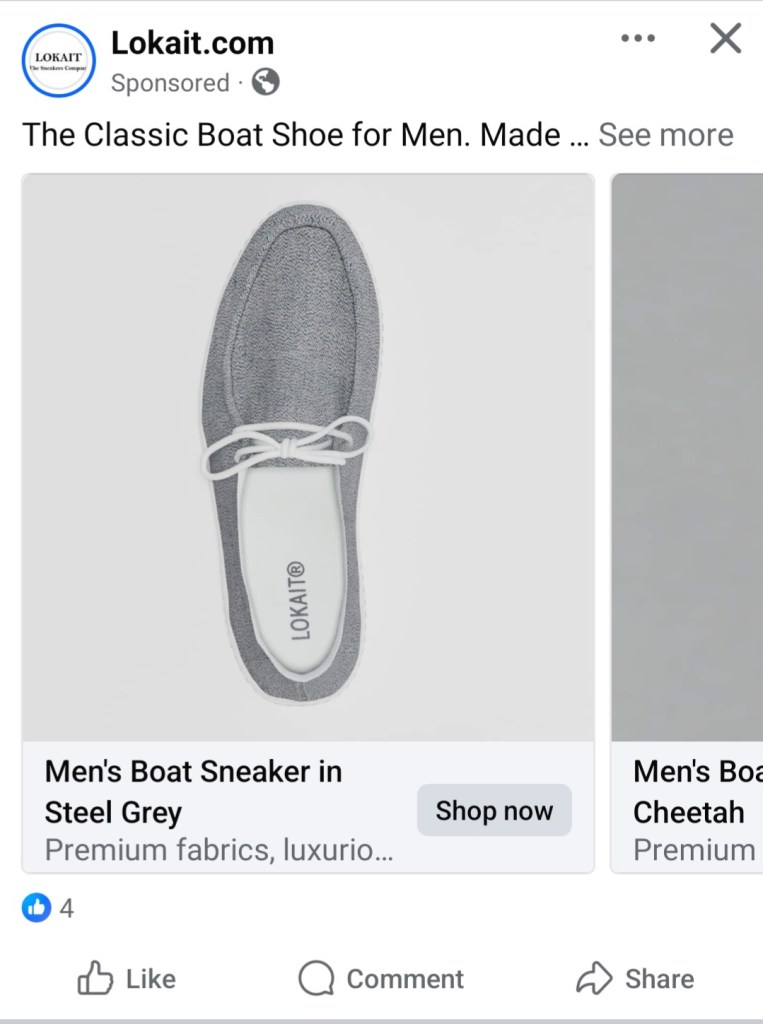Viewport: 763px width, 1024px height.
Task: Comment on the Lokait post
Action: click(381, 978)
